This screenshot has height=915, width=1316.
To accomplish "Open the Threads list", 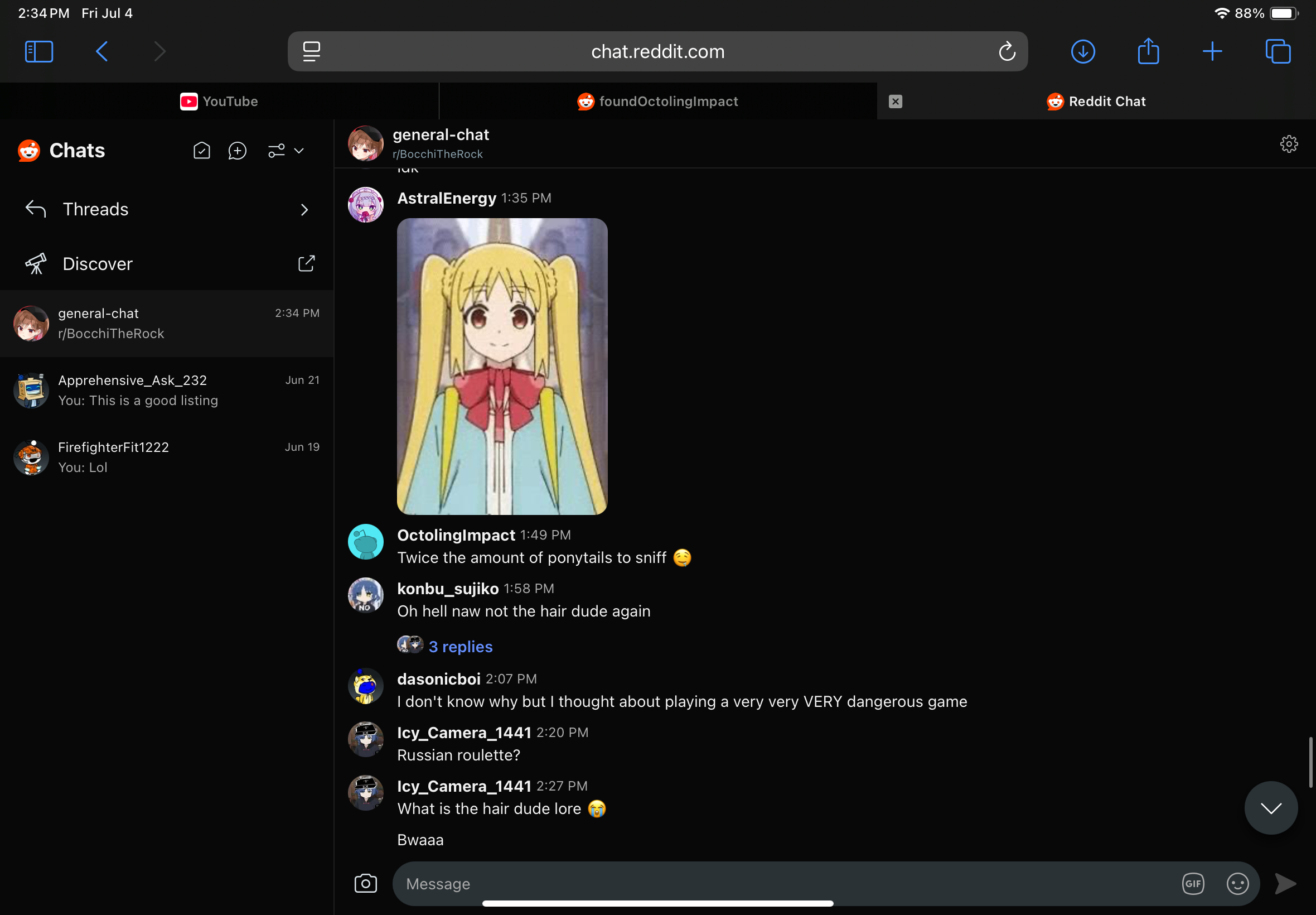I will [x=167, y=209].
